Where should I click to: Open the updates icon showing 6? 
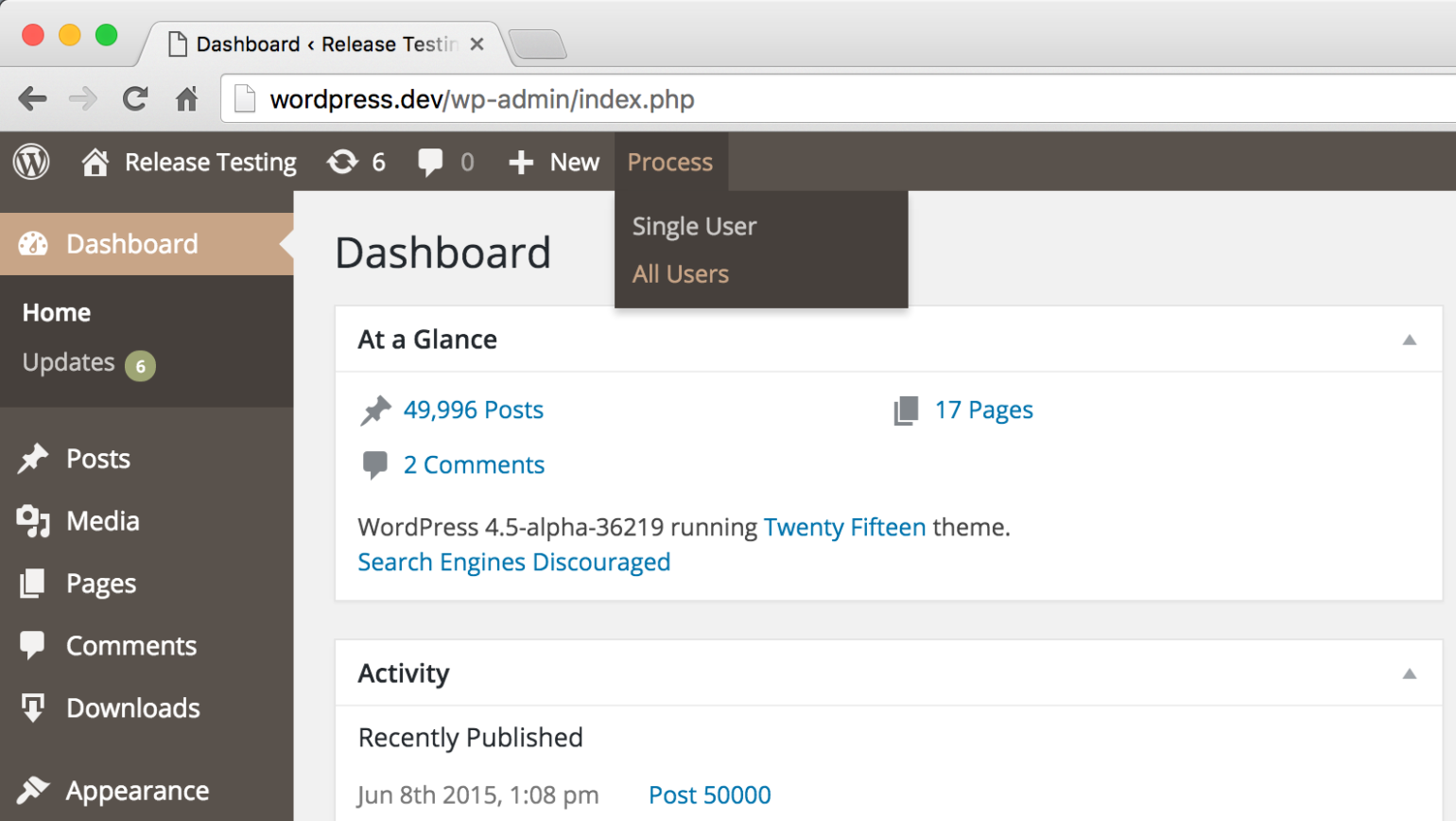[342, 162]
